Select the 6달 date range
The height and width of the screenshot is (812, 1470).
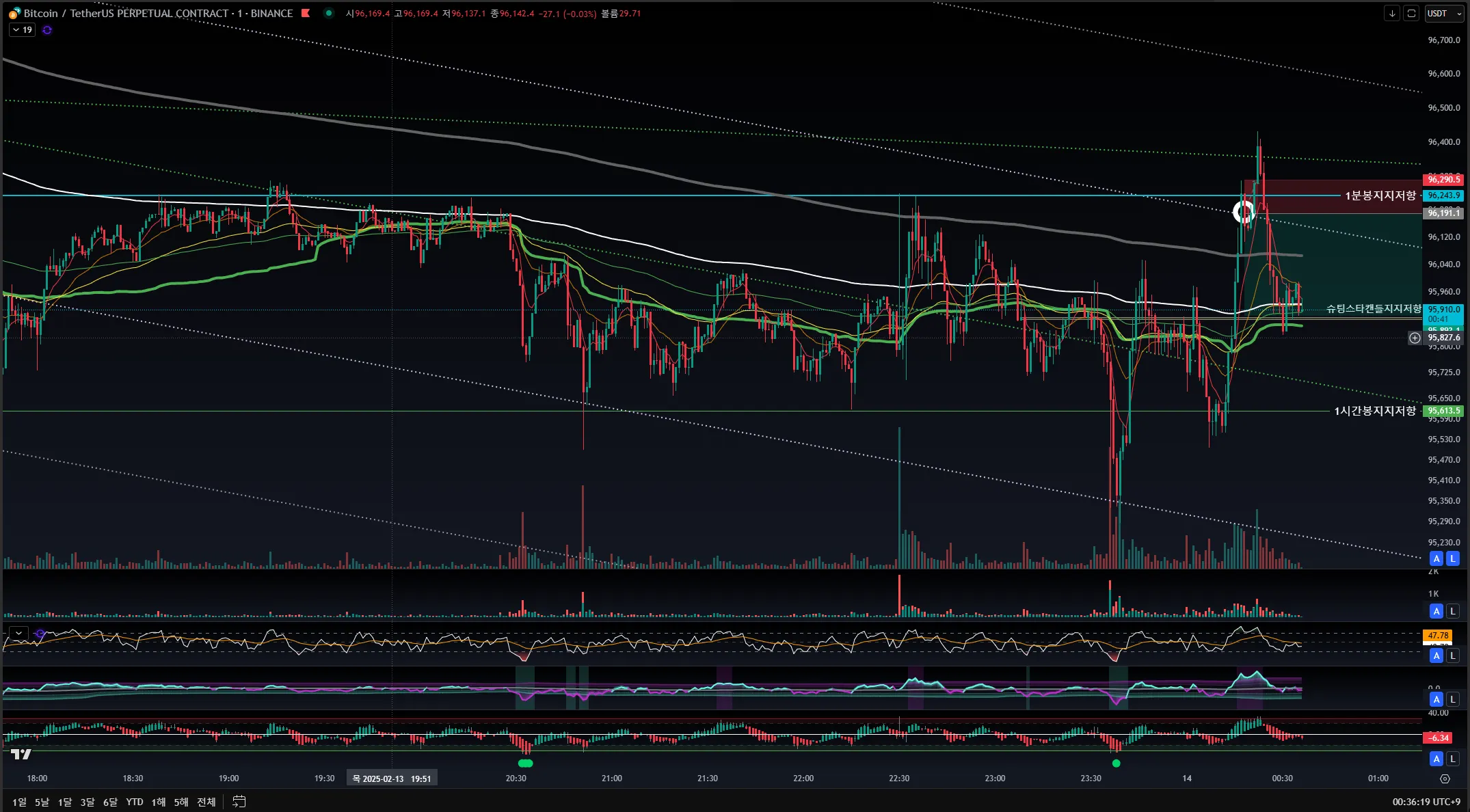tap(110, 802)
